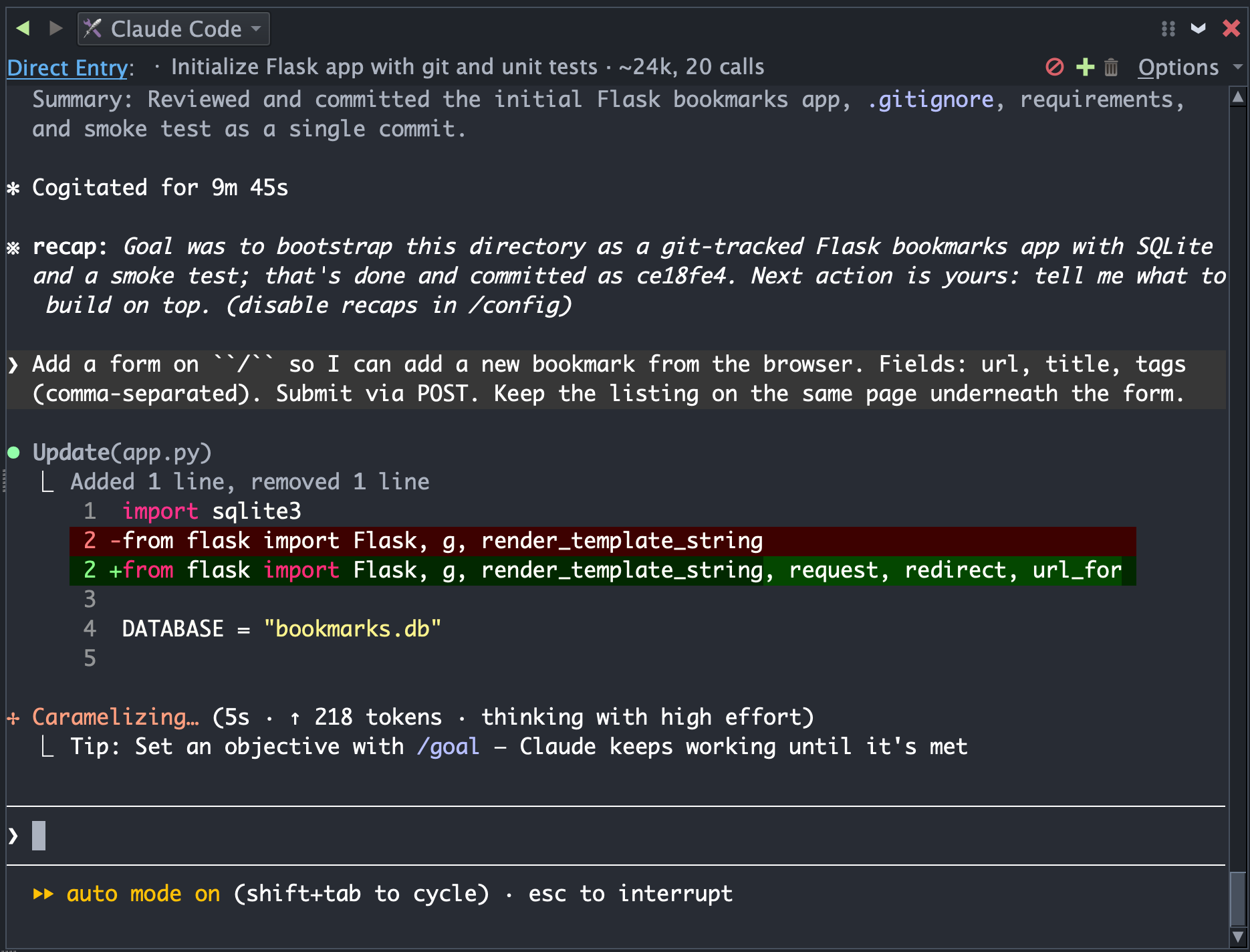Click the scrollbar down arrow
1250x952 pixels.
tap(1238, 937)
